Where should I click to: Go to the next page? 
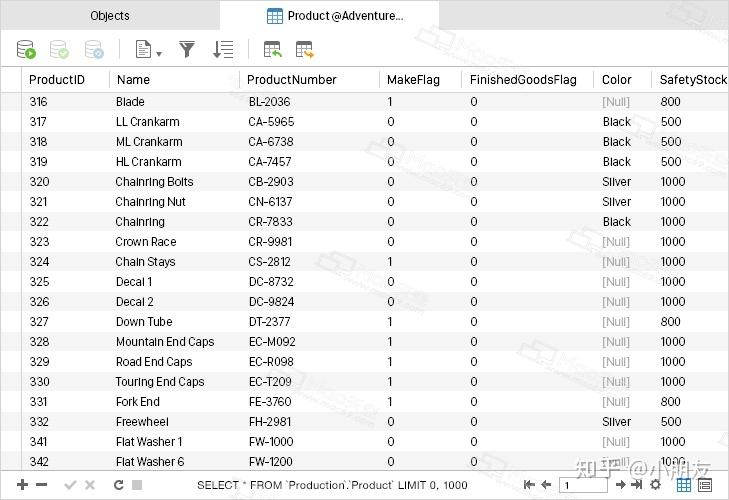(621, 485)
